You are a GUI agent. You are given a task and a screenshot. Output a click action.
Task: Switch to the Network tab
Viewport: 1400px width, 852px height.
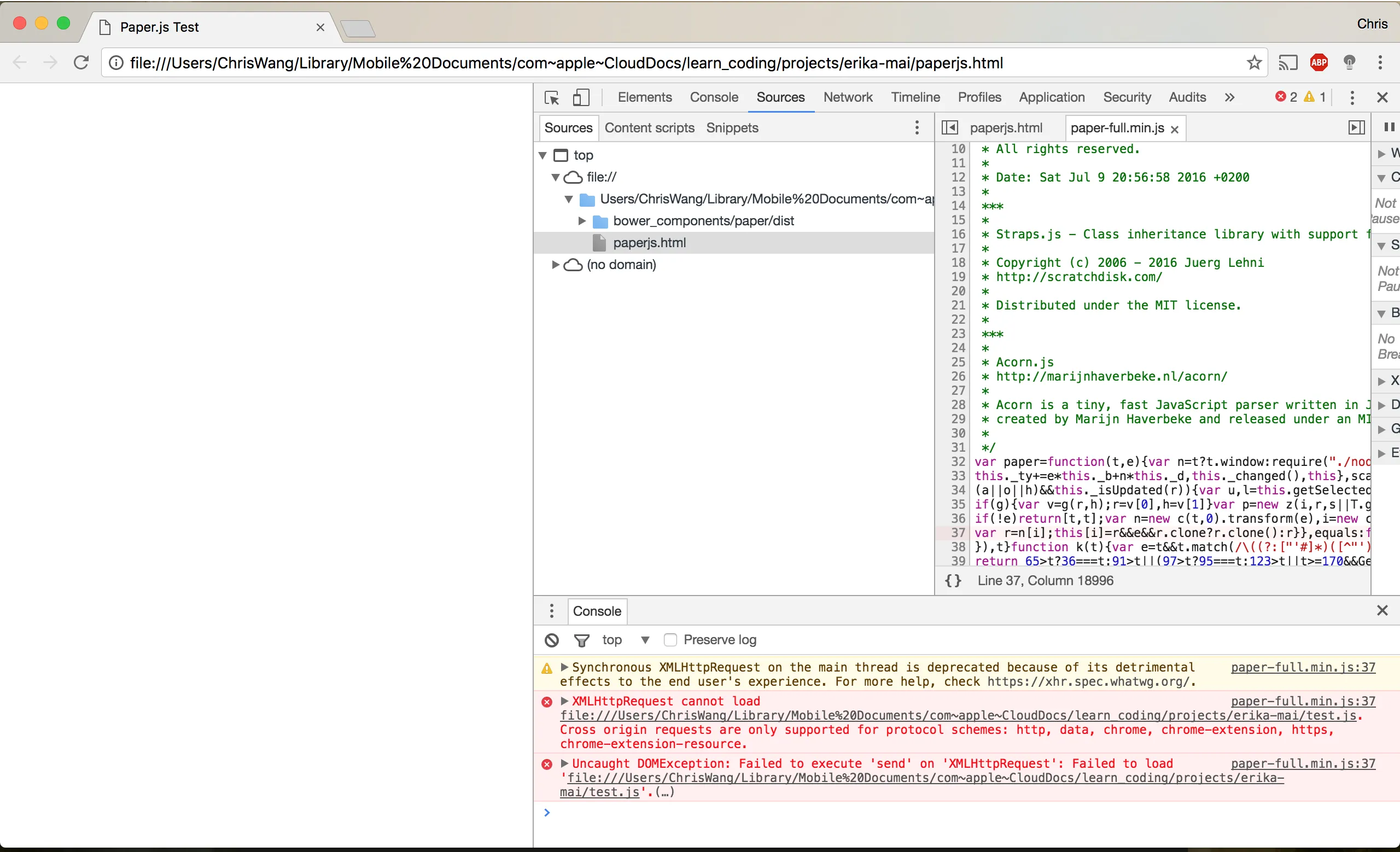coord(847,97)
